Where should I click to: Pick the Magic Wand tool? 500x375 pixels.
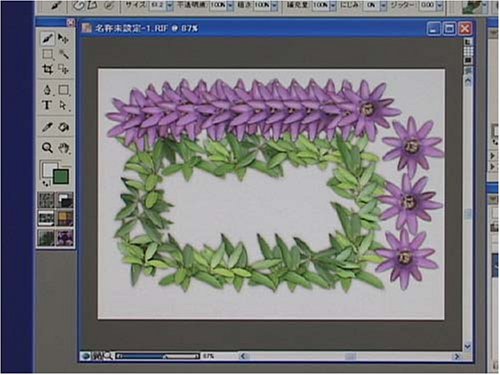tap(63, 54)
